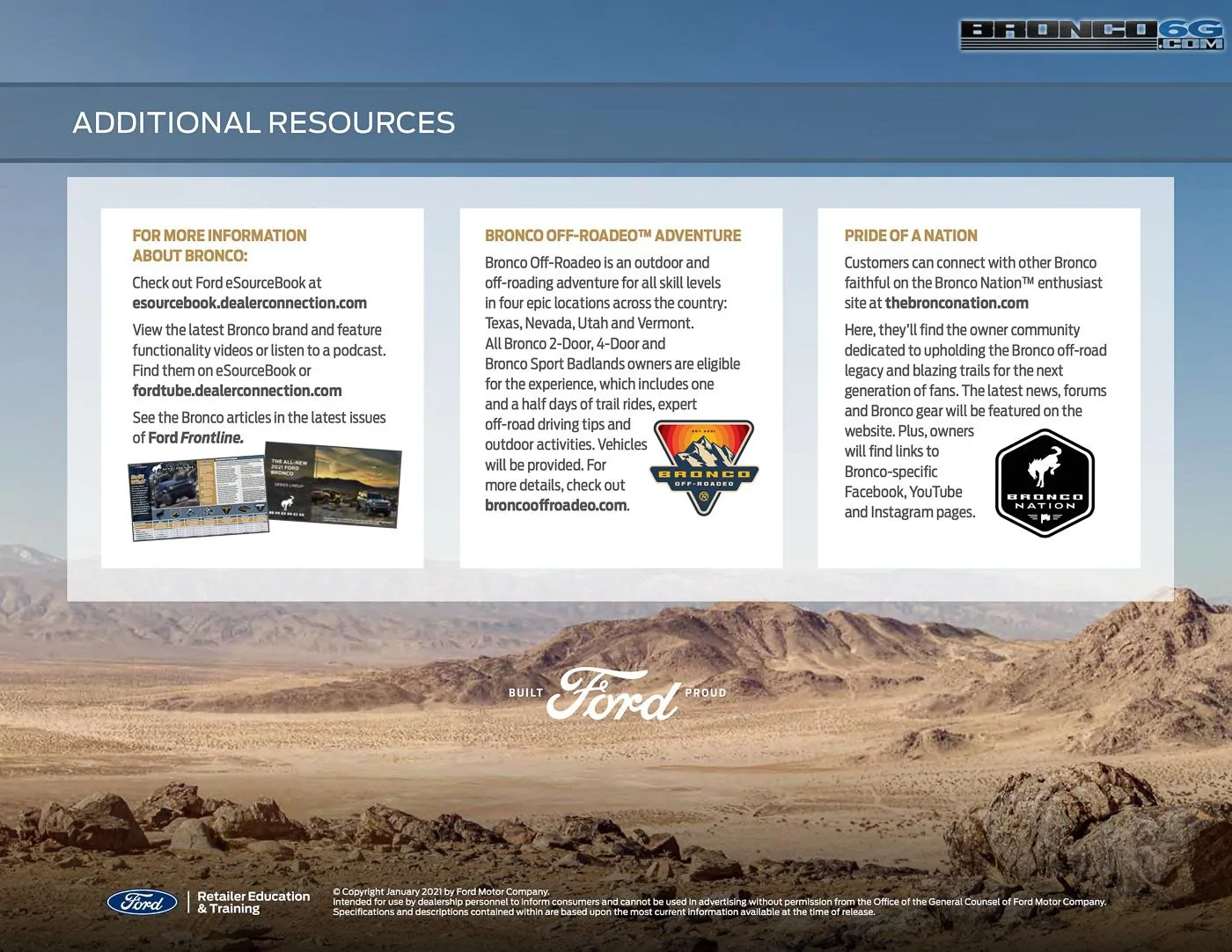Open the Ford Frontline spec-table spread thumbnail
The width and height of the screenshot is (1232, 952).
[199, 499]
